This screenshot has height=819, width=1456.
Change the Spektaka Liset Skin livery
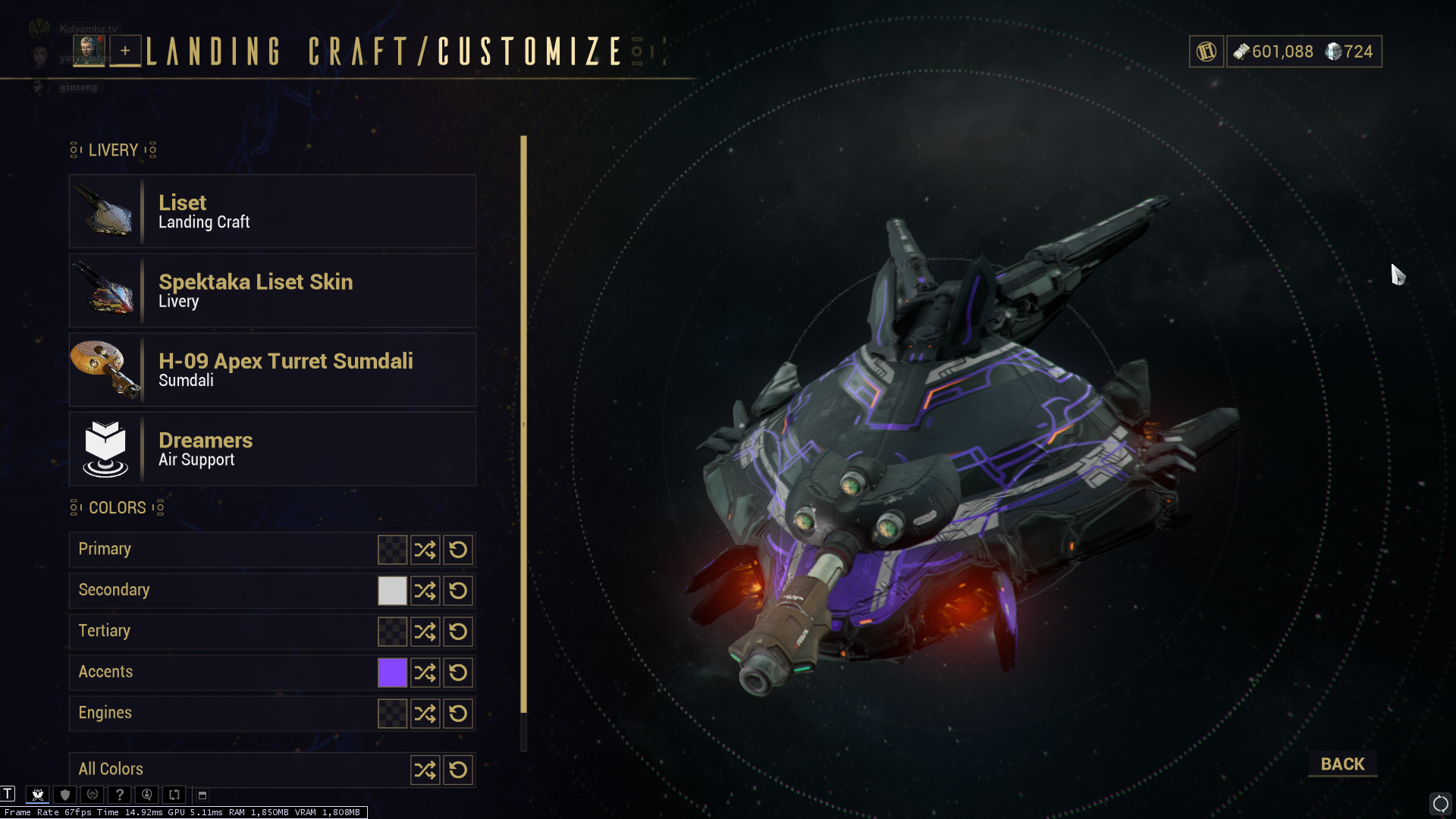tap(272, 291)
